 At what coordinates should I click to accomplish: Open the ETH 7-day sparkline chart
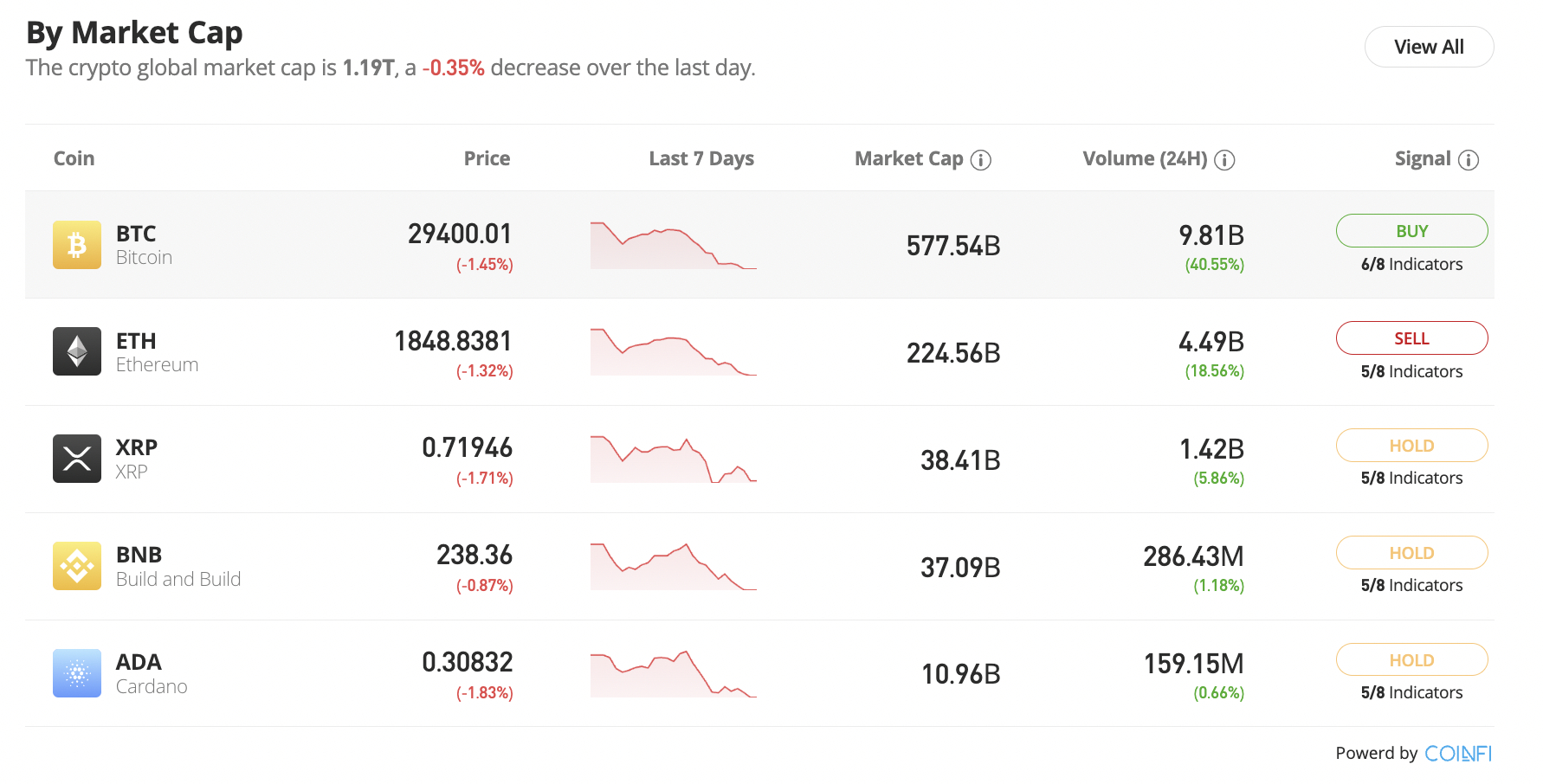tap(674, 352)
